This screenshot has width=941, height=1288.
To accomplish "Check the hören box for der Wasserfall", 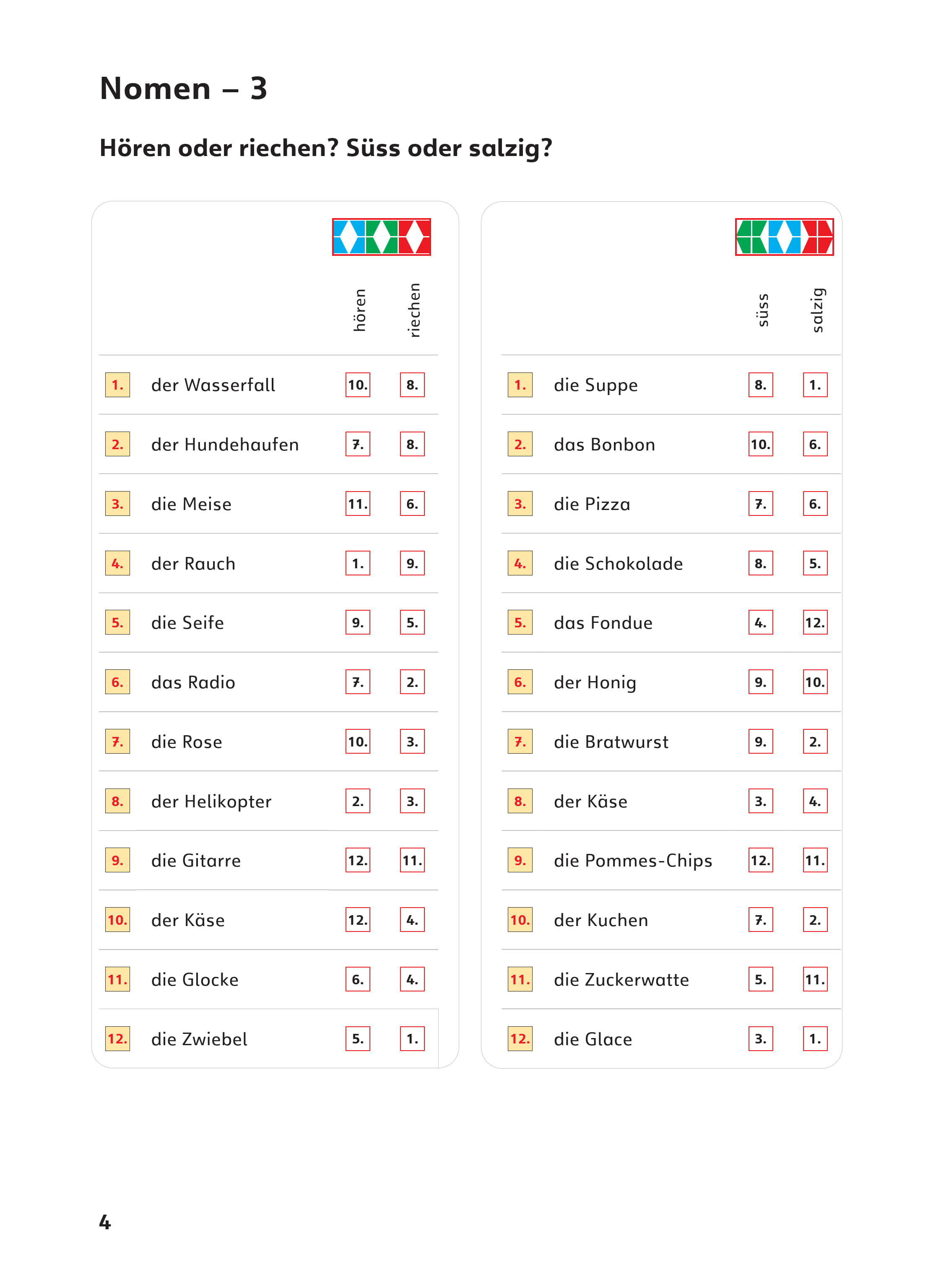I will tap(358, 385).
